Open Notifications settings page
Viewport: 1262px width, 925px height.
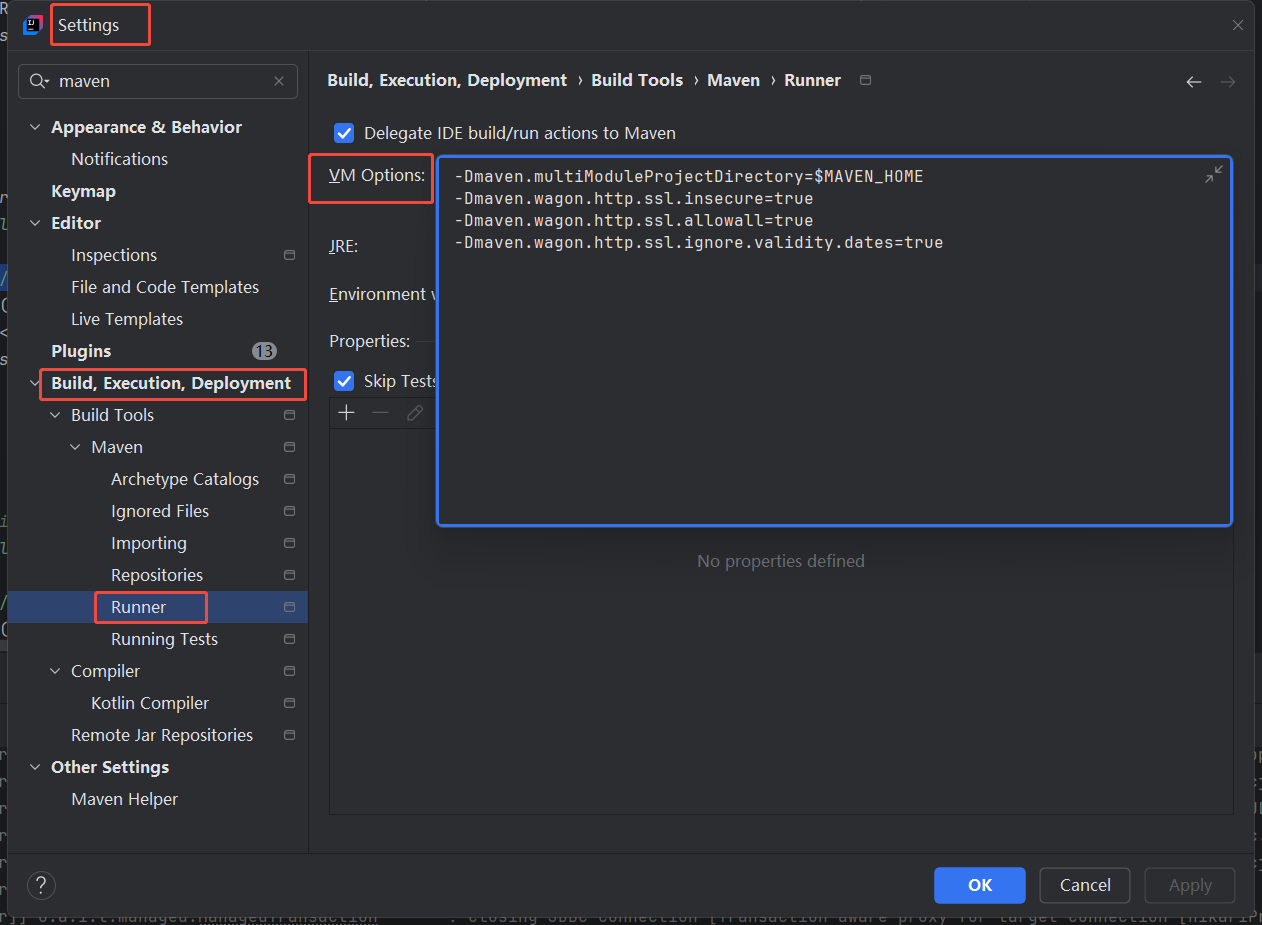(x=119, y=159)
